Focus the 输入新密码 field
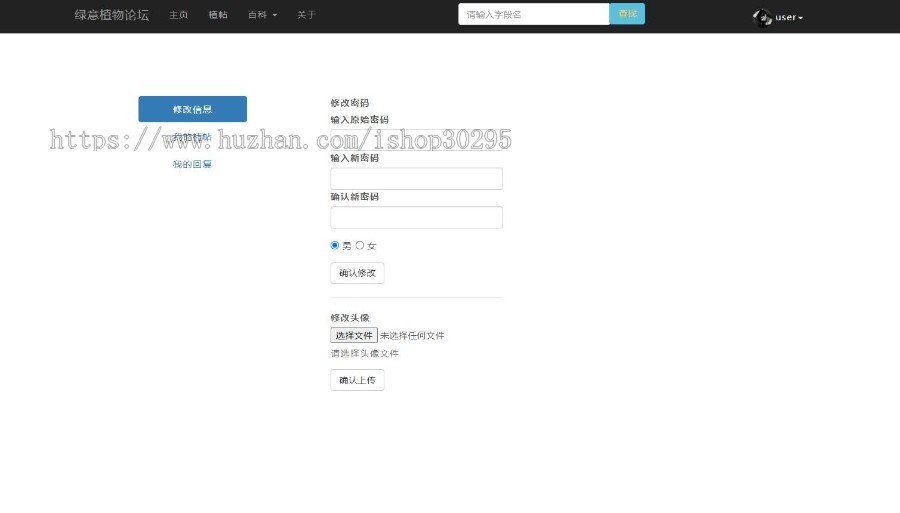 coord(416,178)
